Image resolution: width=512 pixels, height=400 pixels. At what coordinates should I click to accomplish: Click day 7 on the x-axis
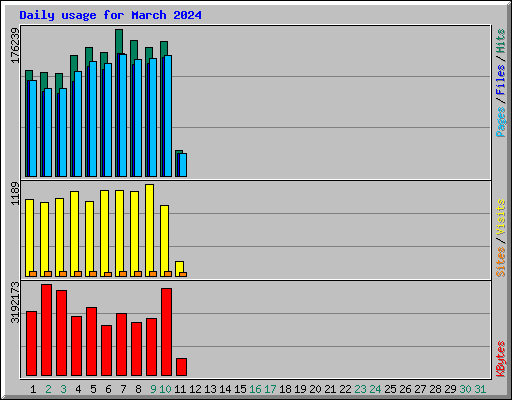[x=123, y=389]
